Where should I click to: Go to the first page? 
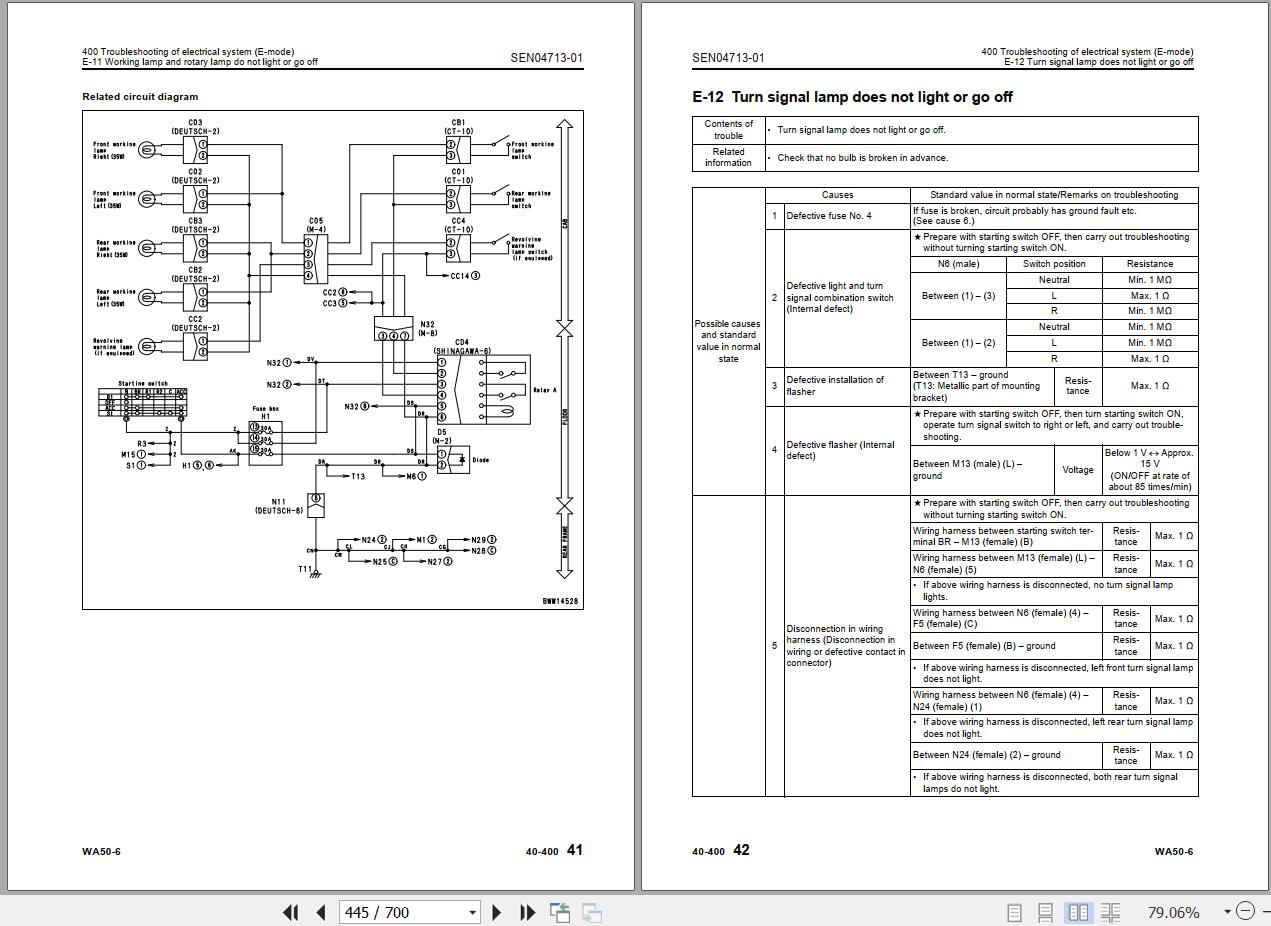click(x=291, y=912)
